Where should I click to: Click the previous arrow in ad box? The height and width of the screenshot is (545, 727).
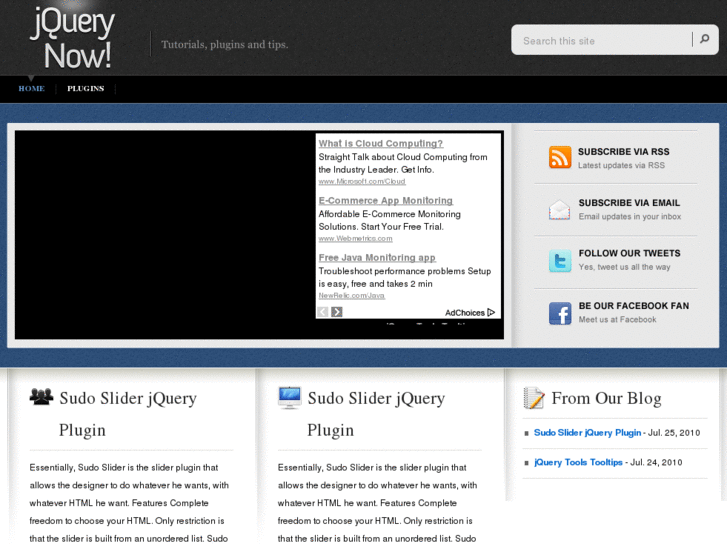pyautogui.click(x=323, y=312)
